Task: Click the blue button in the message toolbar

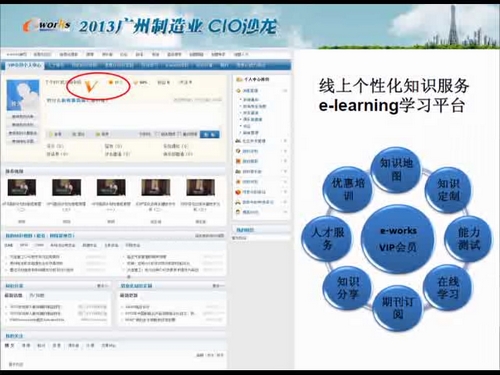Action: [210, 134]
